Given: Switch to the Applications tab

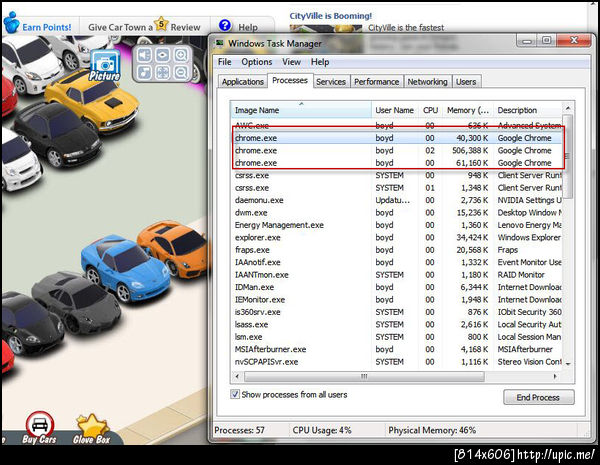Looking at the screenshot, I should point(243,82).
